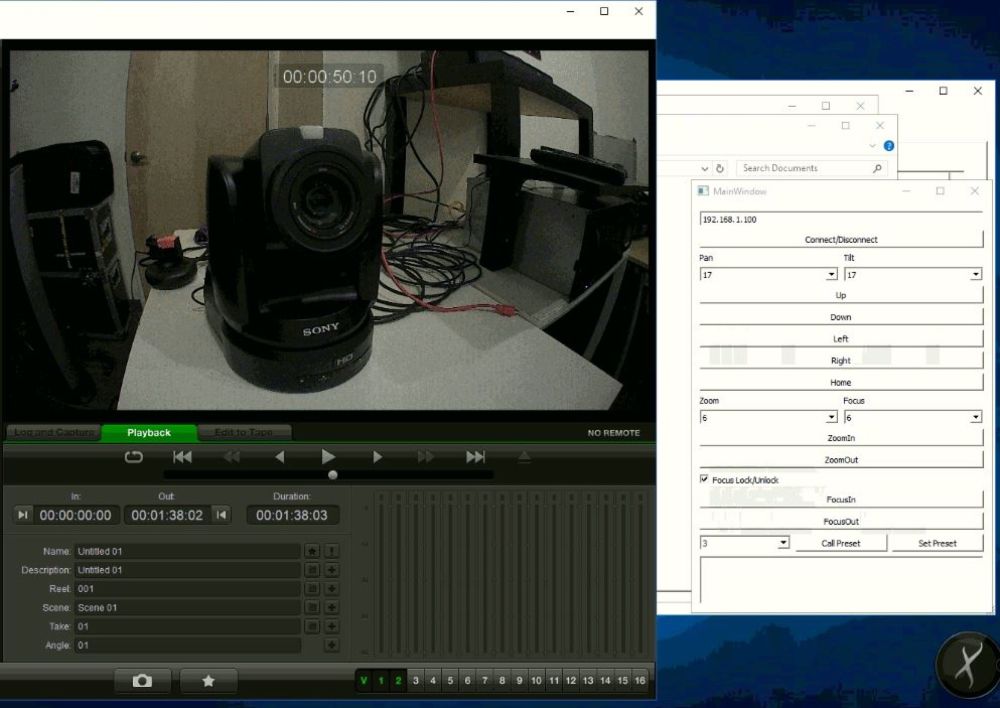Click the mark-in button beside In timecode
This screenshot has height=708, width=1000.
[22, 515]
